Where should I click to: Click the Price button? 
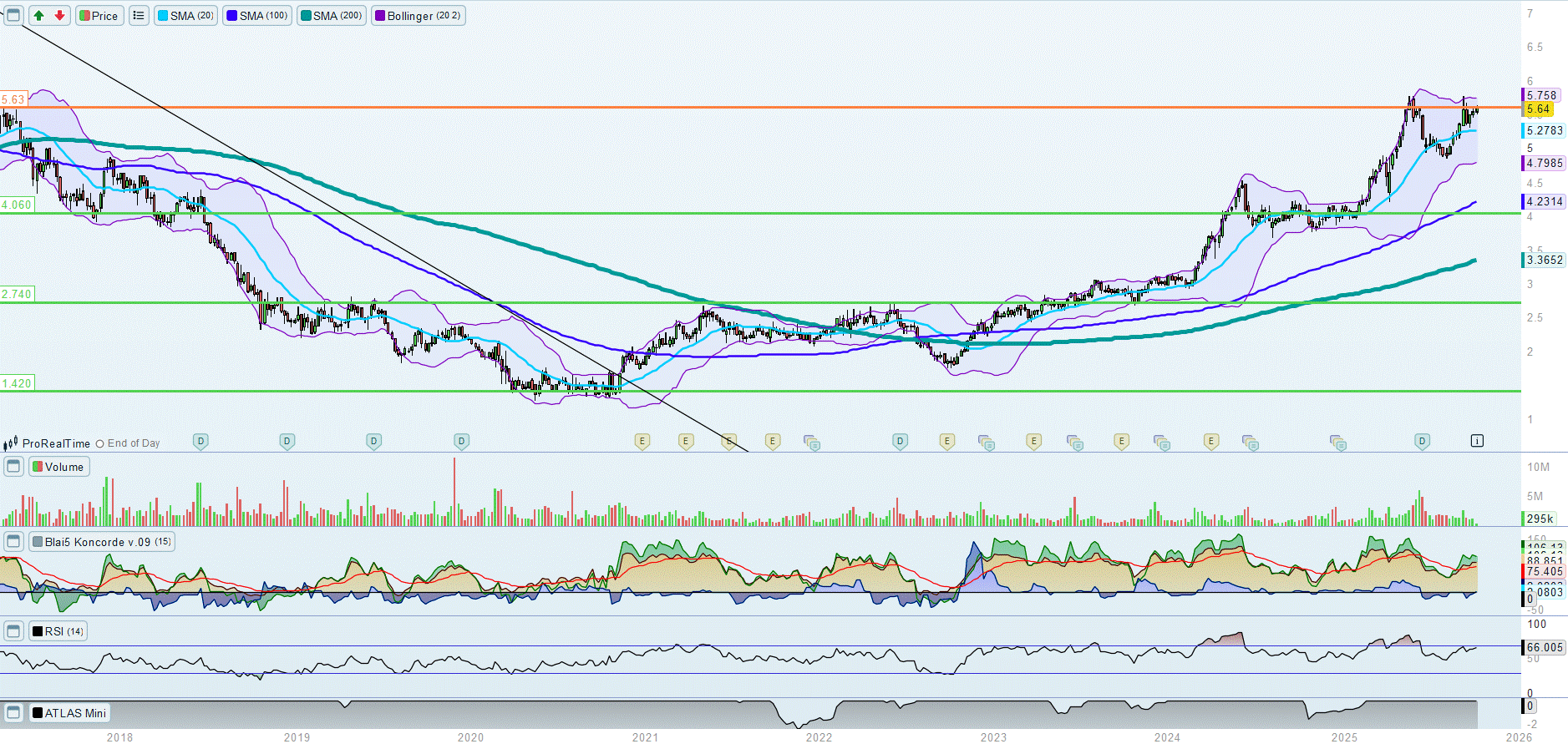click(99, 16)
